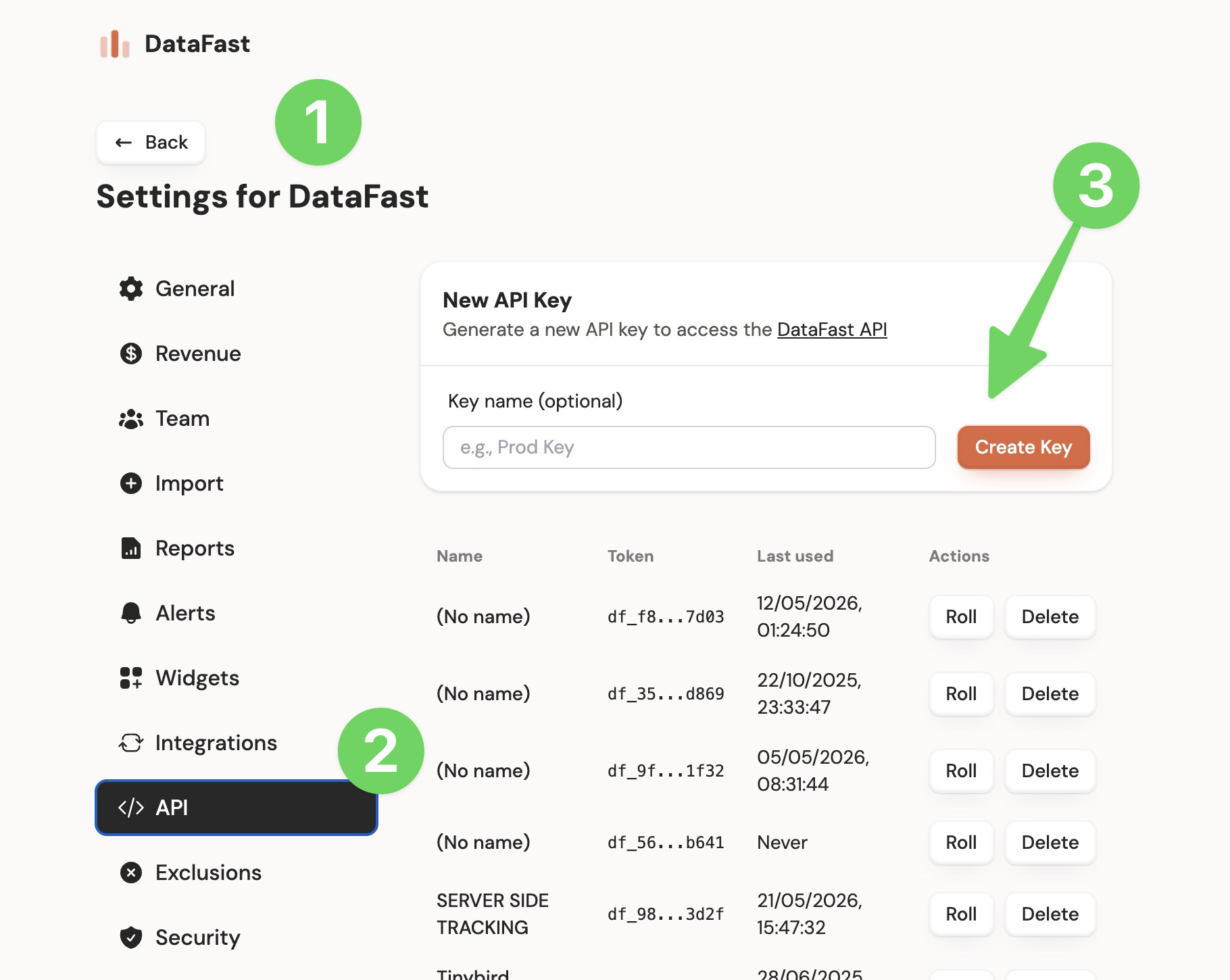Roll the df_56...b641 key
Image resolution: width=1230 pixels, height=980 pixels.
coord(961,842)
